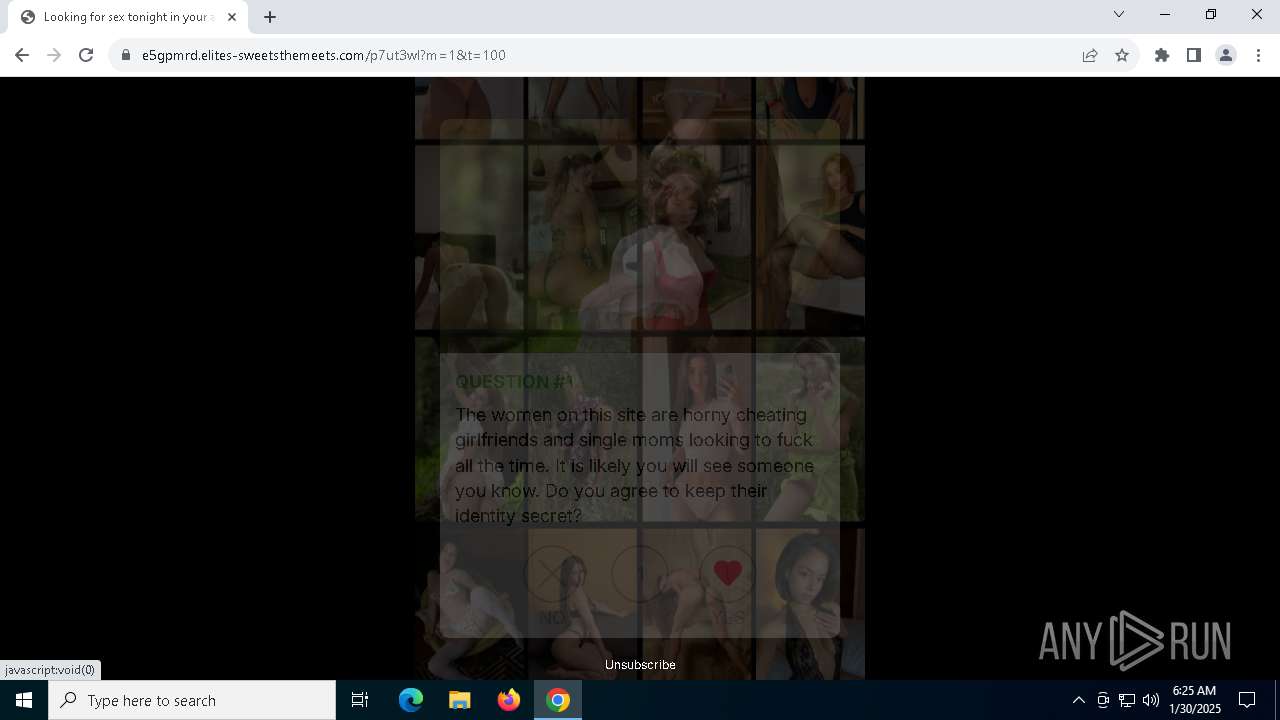
Task: Open the Extensions puzzle icon
Action: pos(1162,55)
